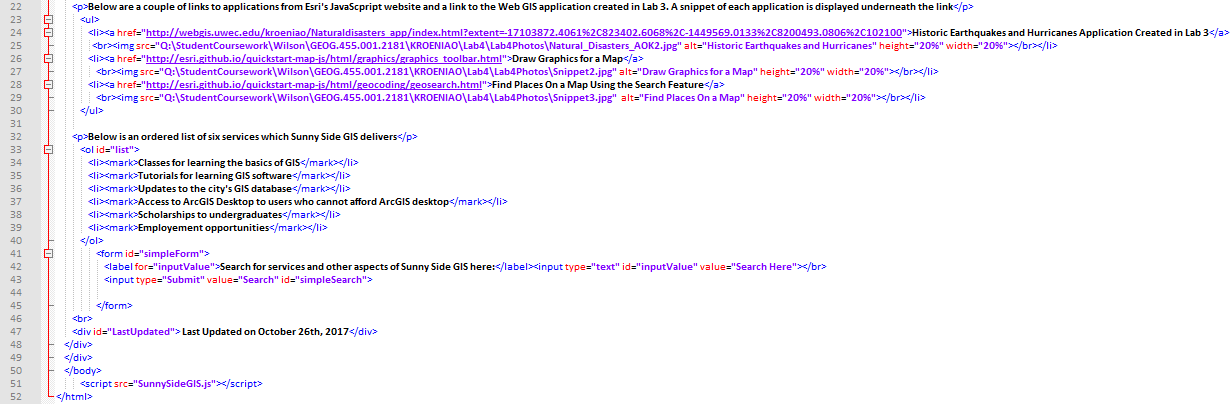Click the "LastUpdated" id attribute value

140,331
